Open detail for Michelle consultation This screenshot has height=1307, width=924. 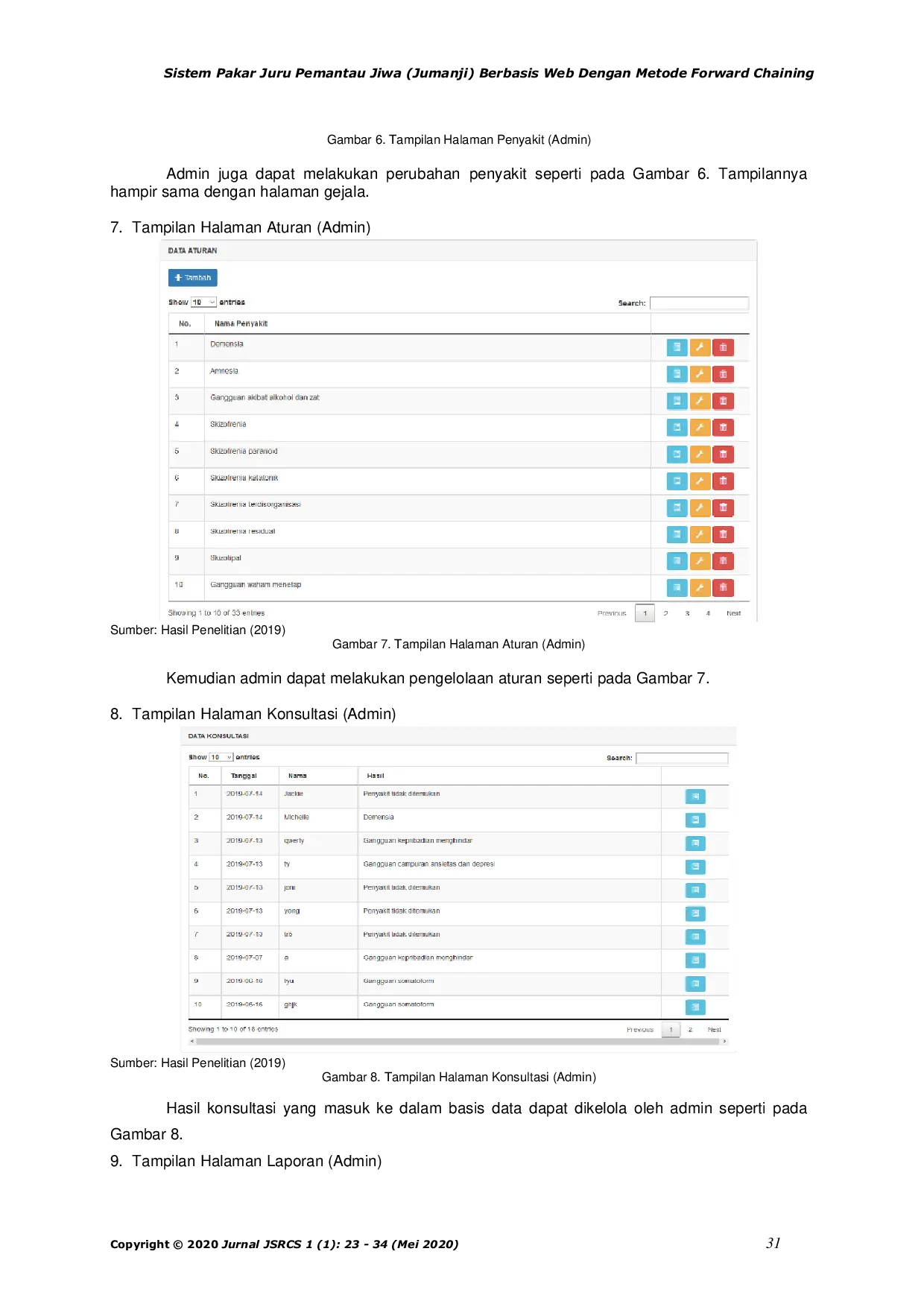point(694,820)
